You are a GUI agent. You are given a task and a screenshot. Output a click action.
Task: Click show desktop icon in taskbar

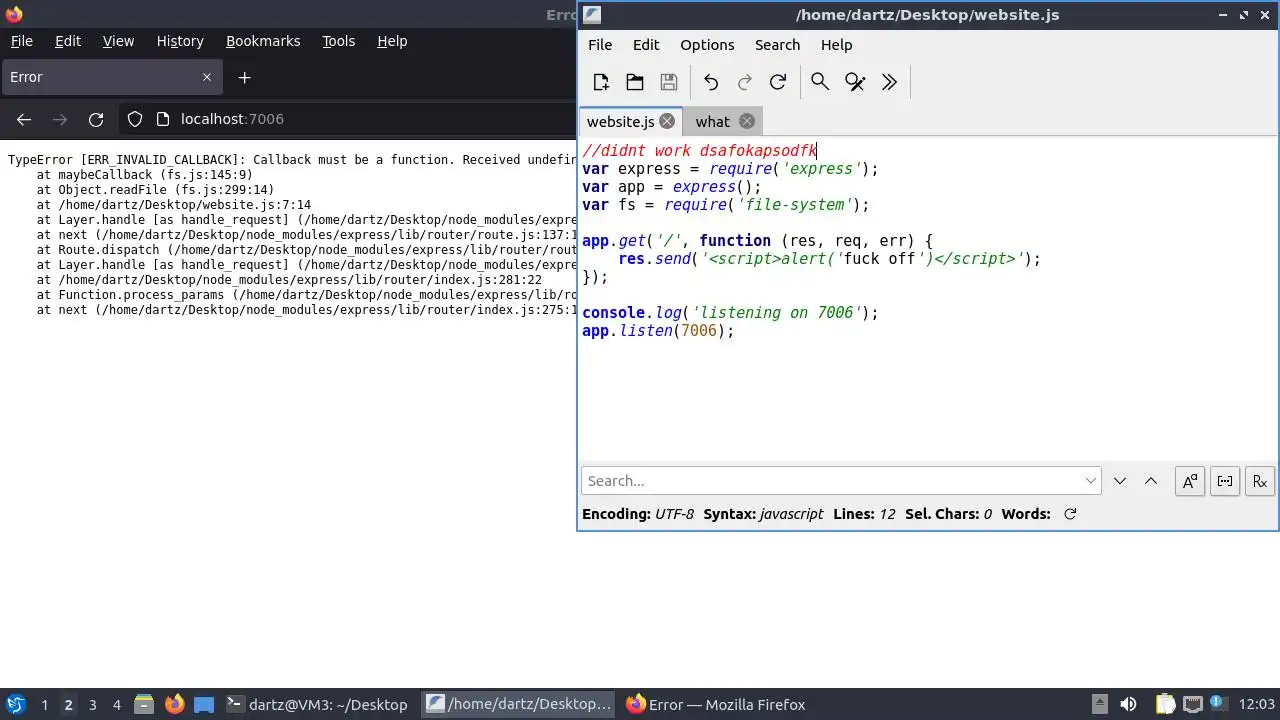click(204, 704)
